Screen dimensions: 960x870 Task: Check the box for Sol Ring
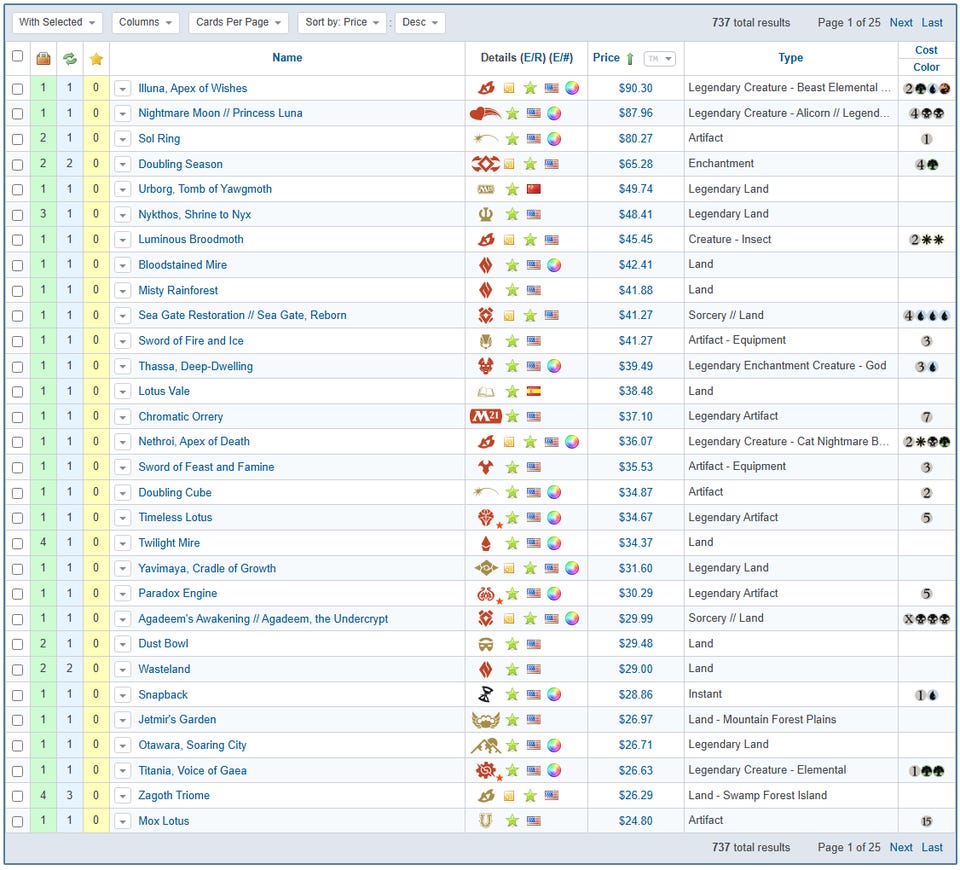pos(18,139)
